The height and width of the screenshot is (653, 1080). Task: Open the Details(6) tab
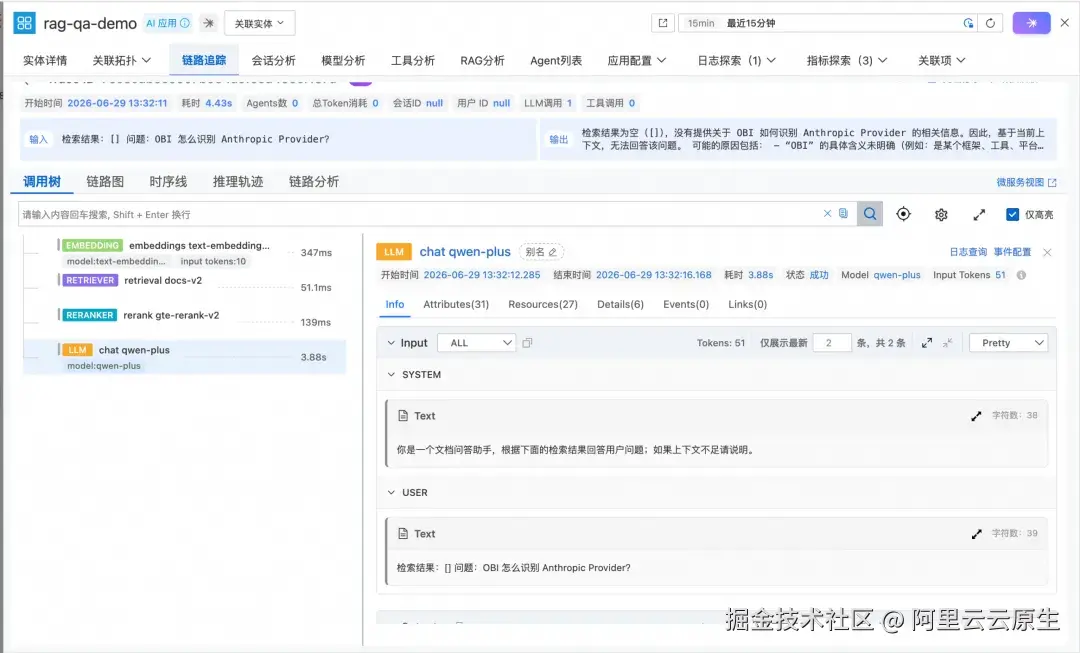click(x=620, y=304)
